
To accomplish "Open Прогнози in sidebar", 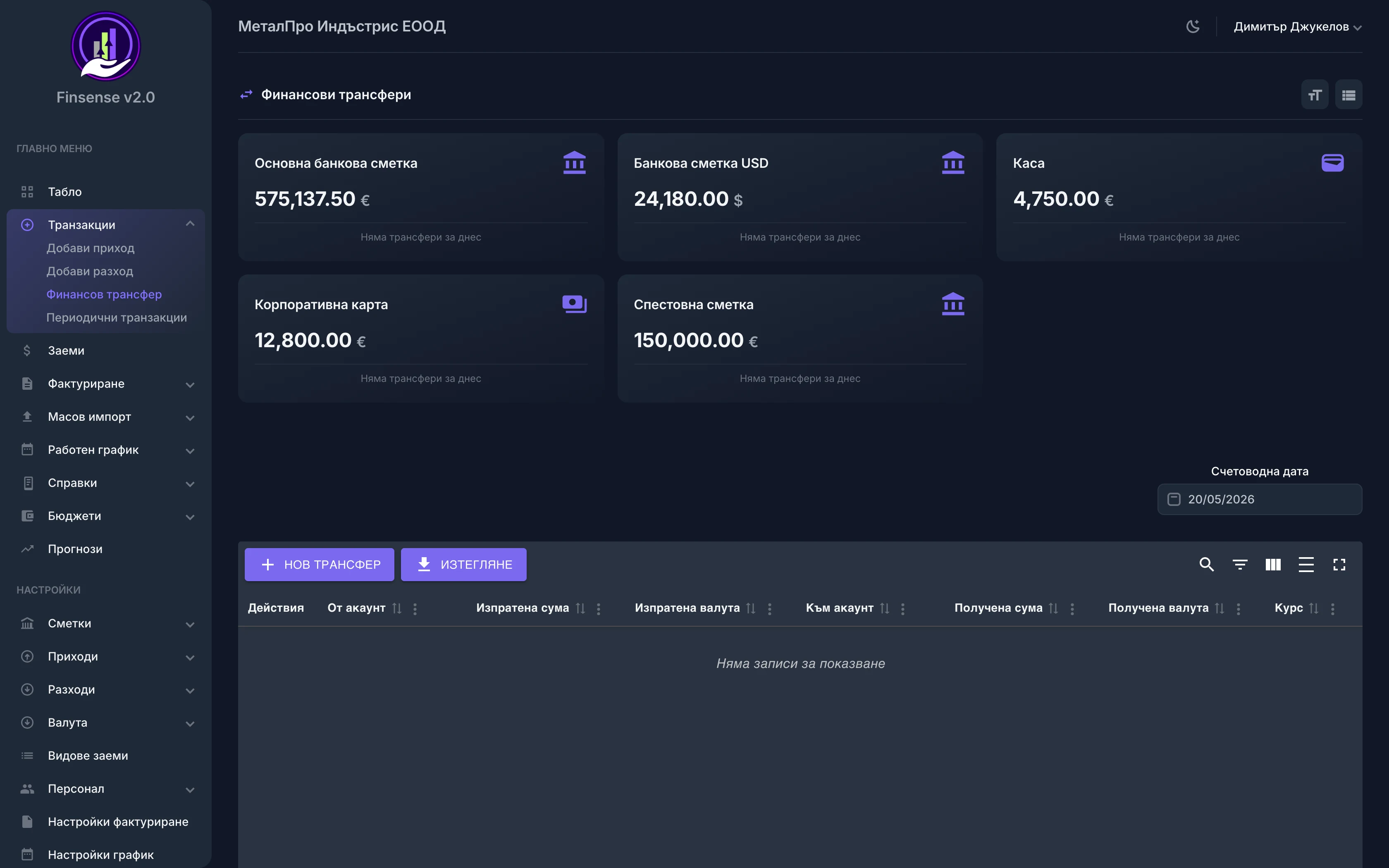I will (x=105, y=549).
